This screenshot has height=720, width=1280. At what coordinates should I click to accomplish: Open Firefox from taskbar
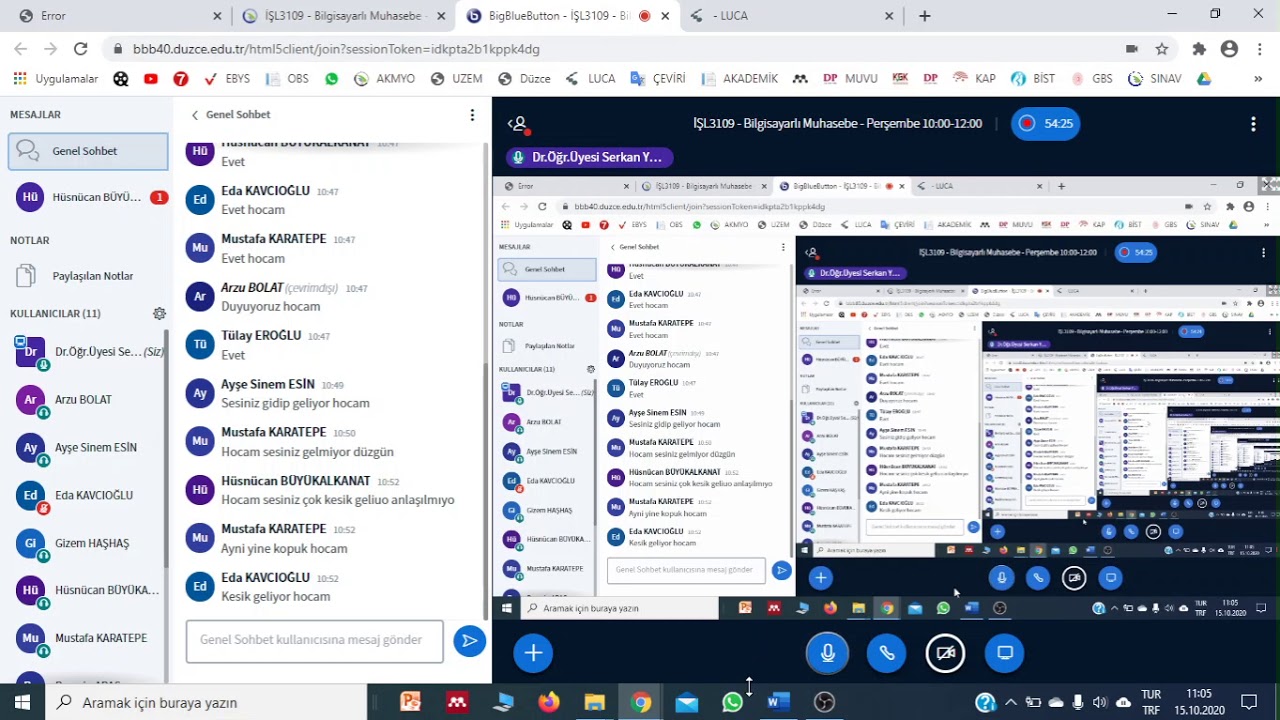pyautogui.click(x=549, y=703)
